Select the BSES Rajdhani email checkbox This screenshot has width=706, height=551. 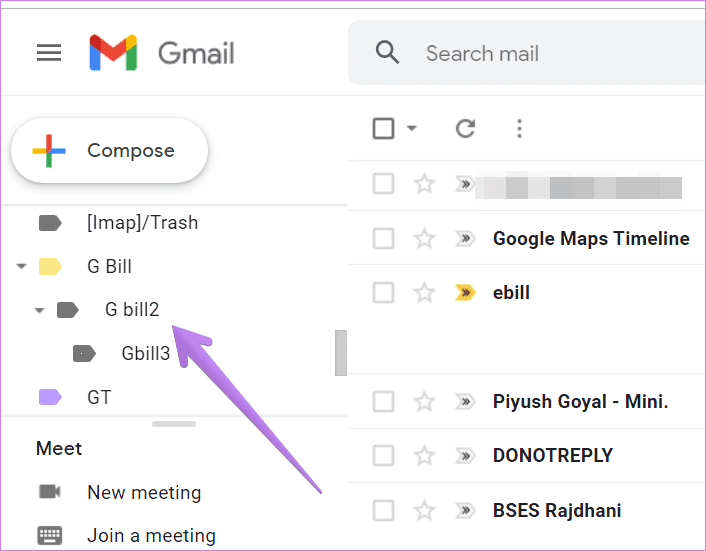(x=383, y=510)
